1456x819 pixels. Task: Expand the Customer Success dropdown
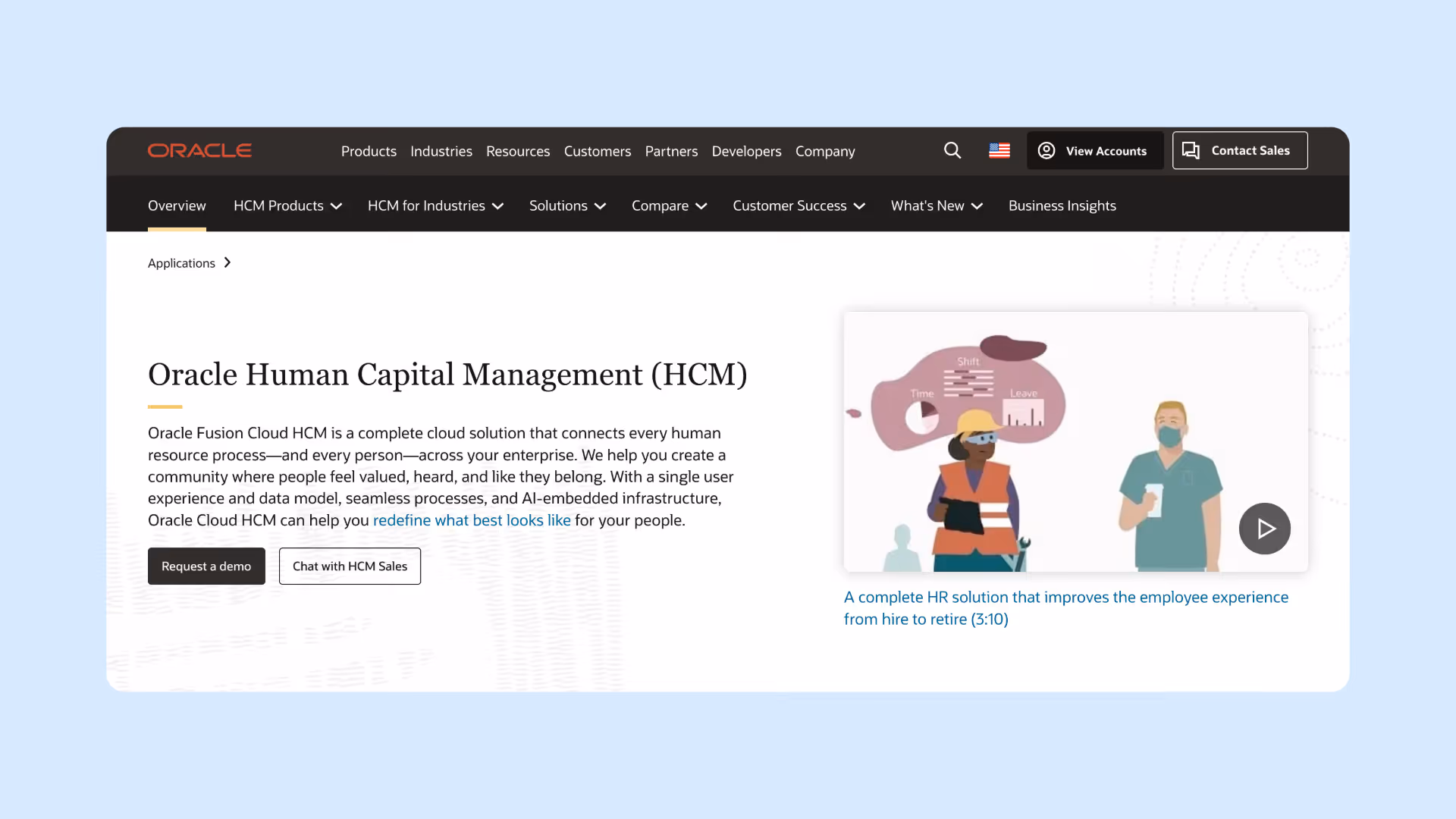pyautogui.click(x=799, y=206)
